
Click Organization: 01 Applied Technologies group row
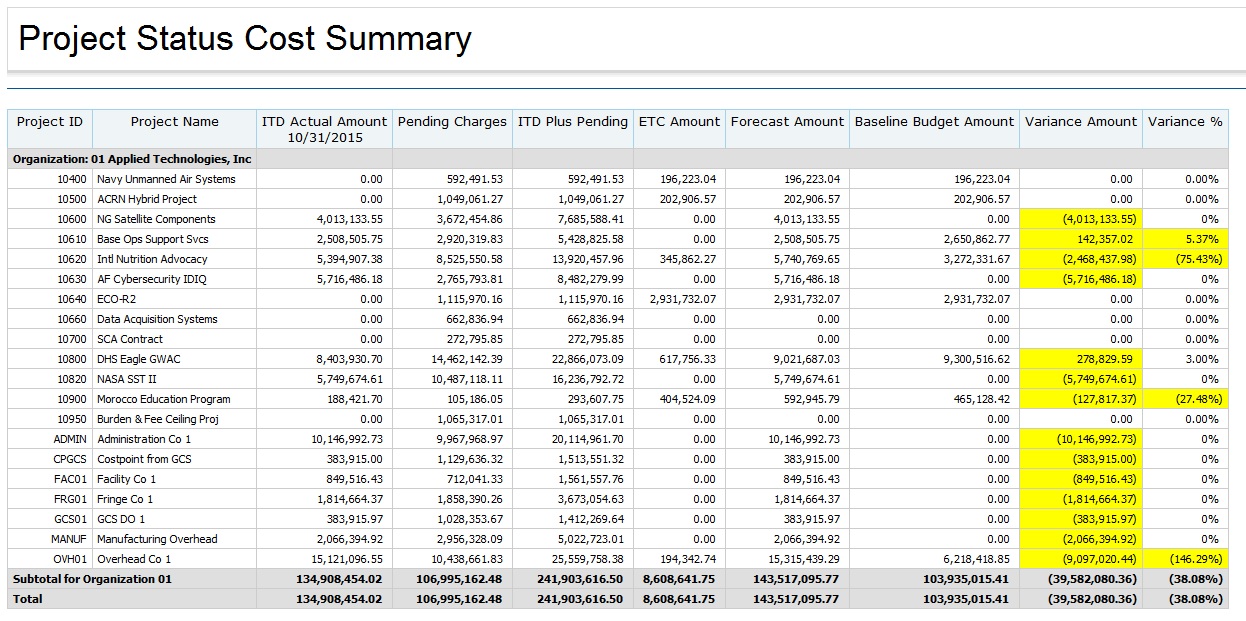click(131, 159)
